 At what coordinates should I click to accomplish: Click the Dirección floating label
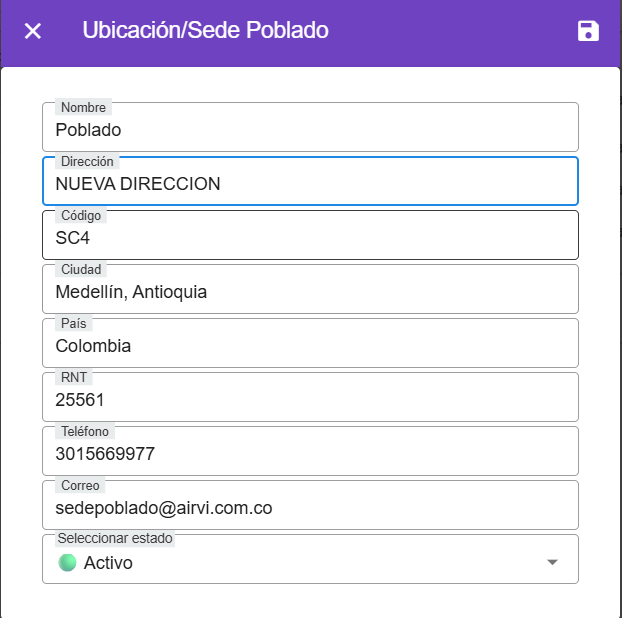click(x=87, y=161)
